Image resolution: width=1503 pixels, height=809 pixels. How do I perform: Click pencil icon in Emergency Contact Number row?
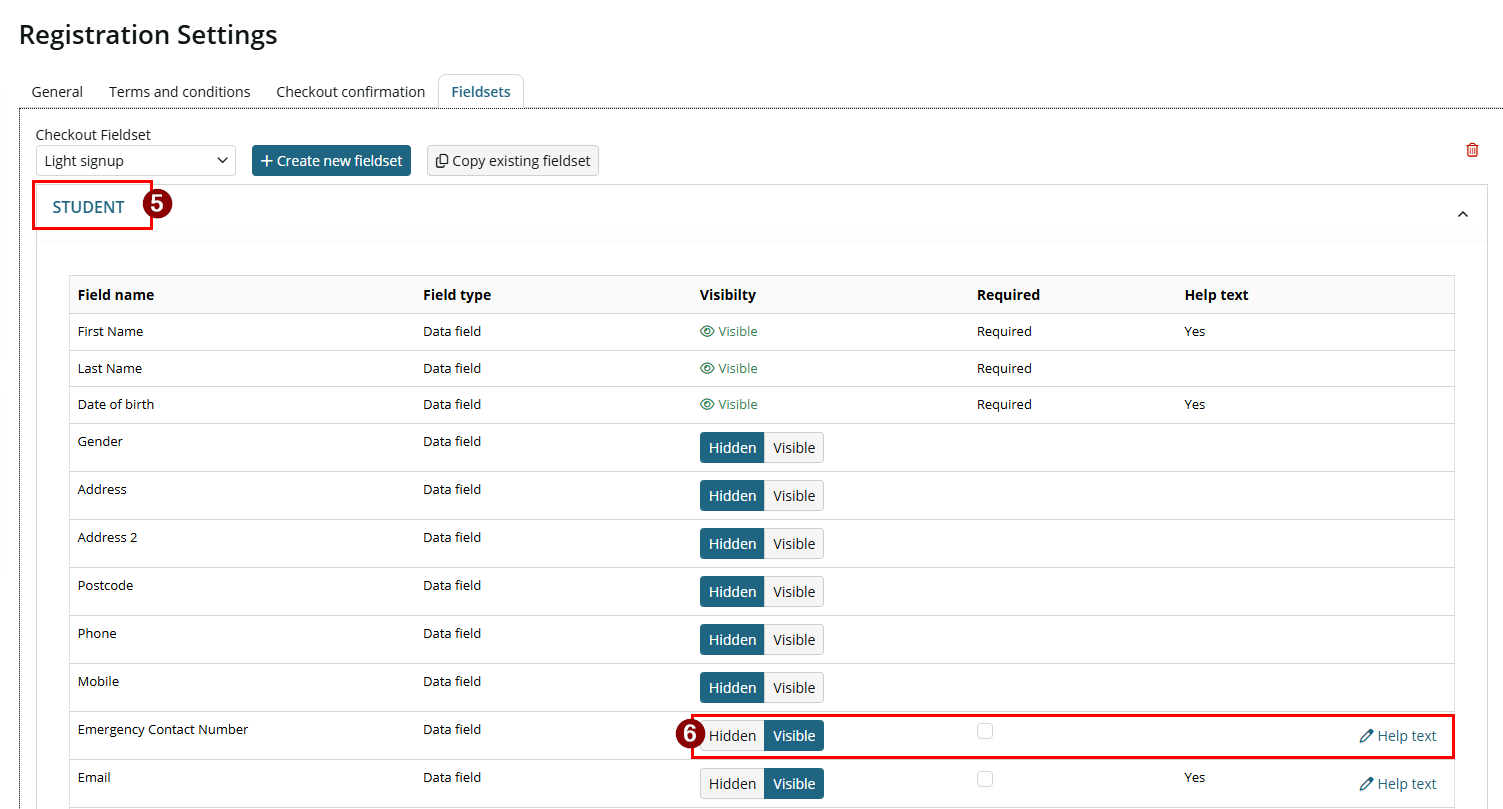[1366, 736]
